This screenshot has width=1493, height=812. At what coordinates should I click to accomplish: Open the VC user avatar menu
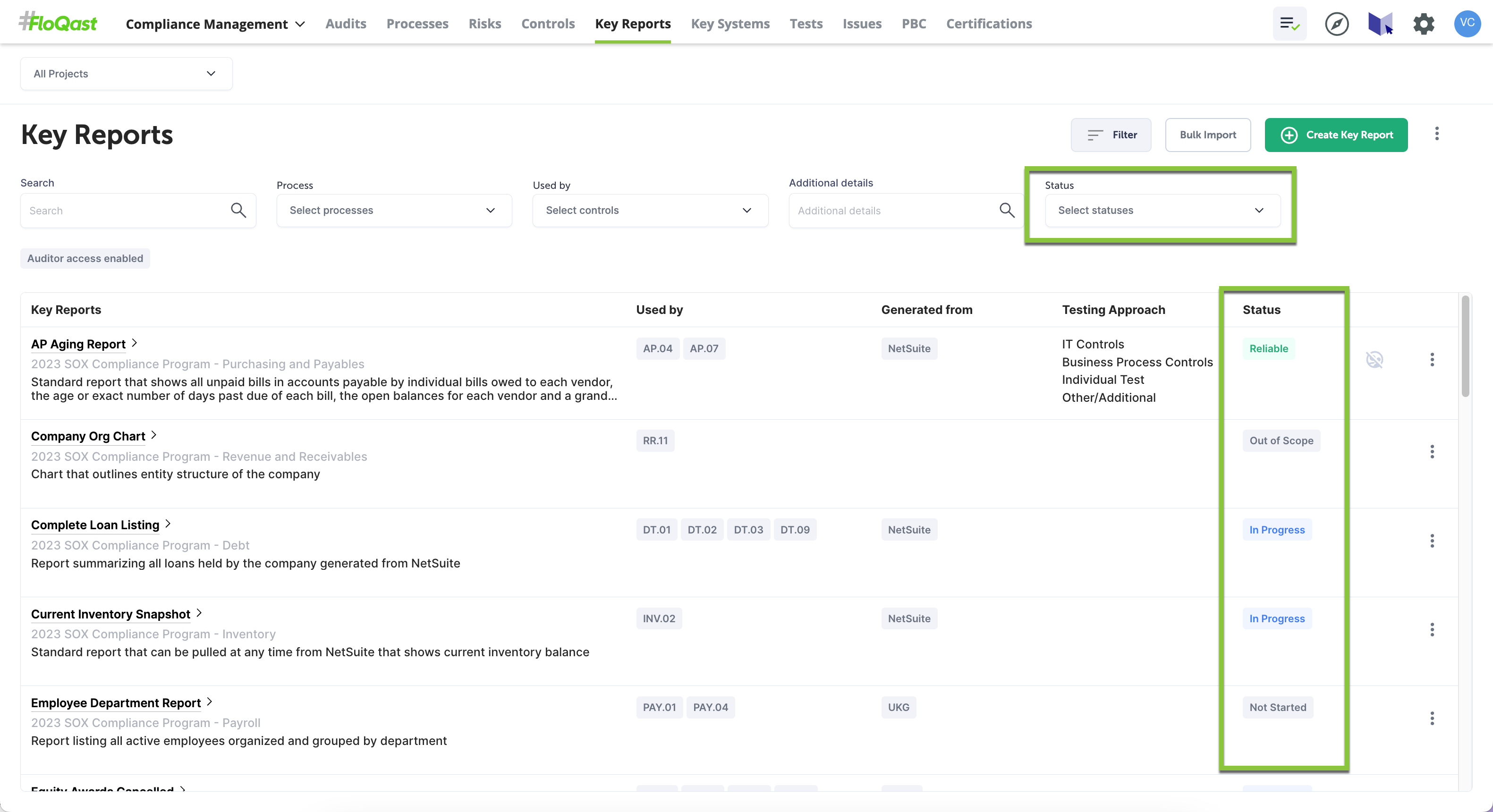click(1467, 24)
